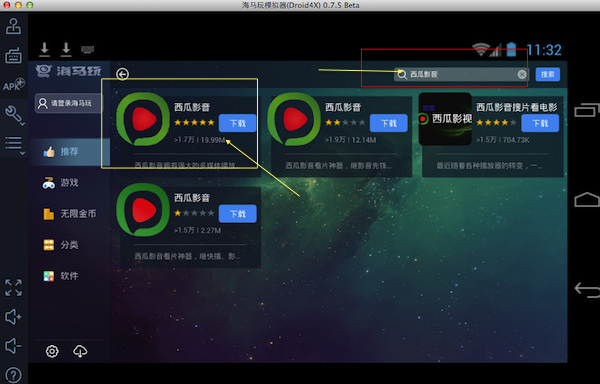Open the keyboard mapping icon in sidebar

tap(13, 56)
